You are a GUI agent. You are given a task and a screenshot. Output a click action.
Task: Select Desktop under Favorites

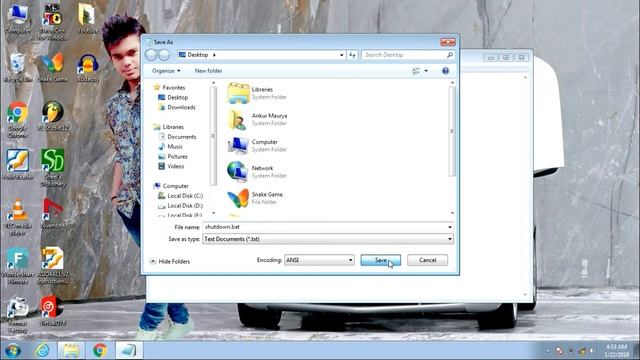pos(173,98)
